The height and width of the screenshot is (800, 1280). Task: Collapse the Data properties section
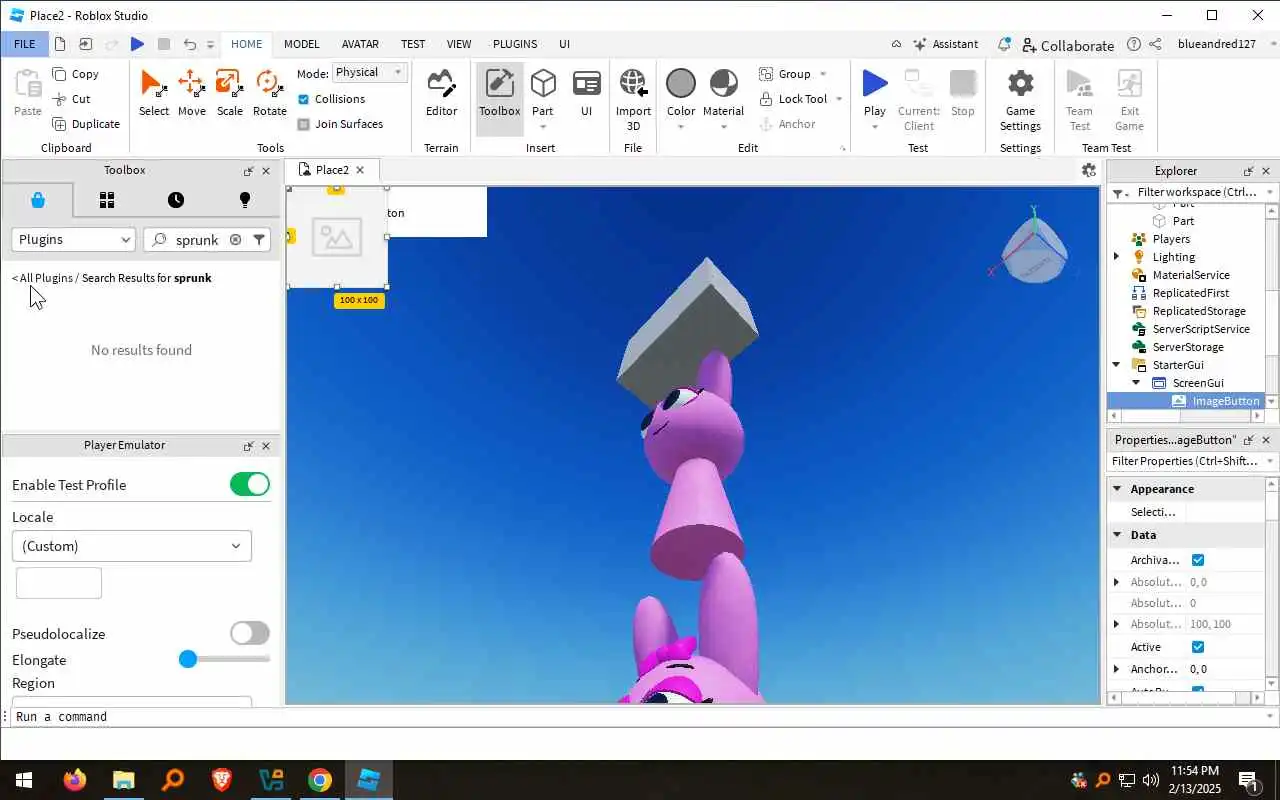pos(1117,535)
